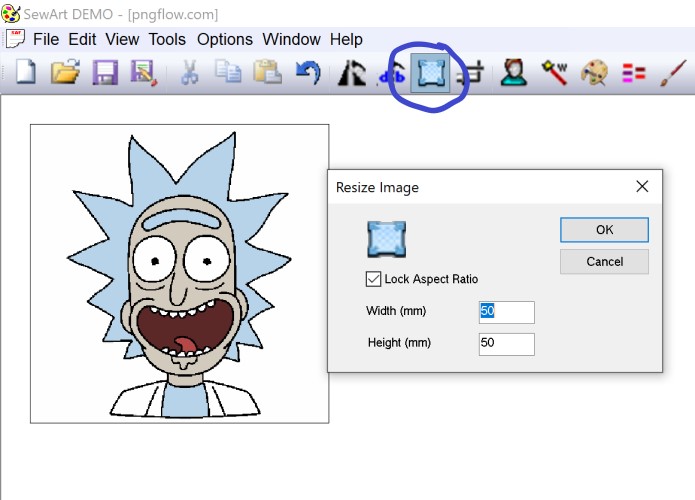Save with the floppy disk icon

105,72
